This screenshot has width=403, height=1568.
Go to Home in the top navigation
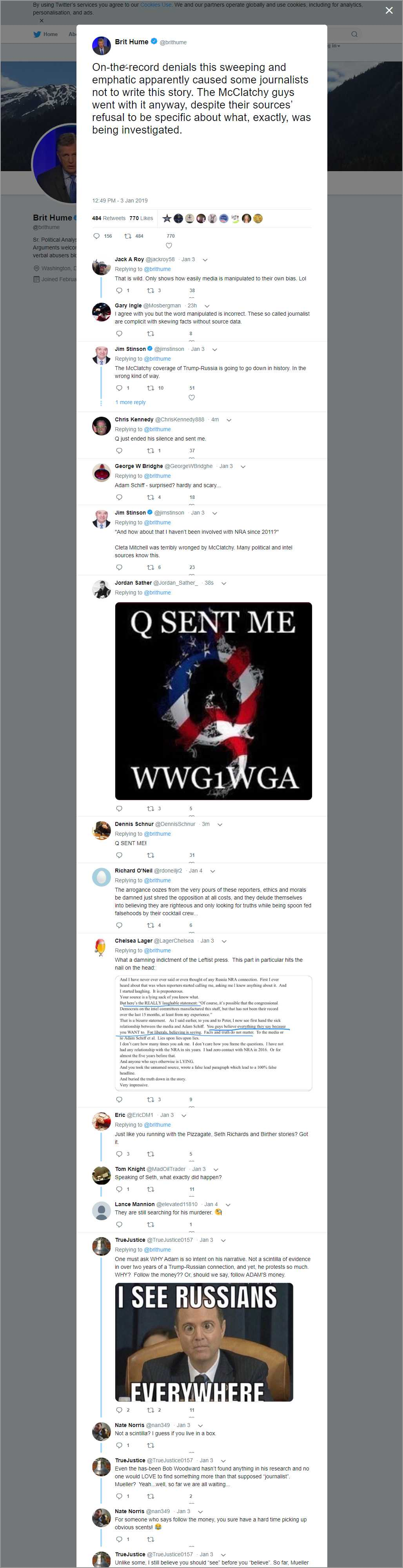pos(46,34)
